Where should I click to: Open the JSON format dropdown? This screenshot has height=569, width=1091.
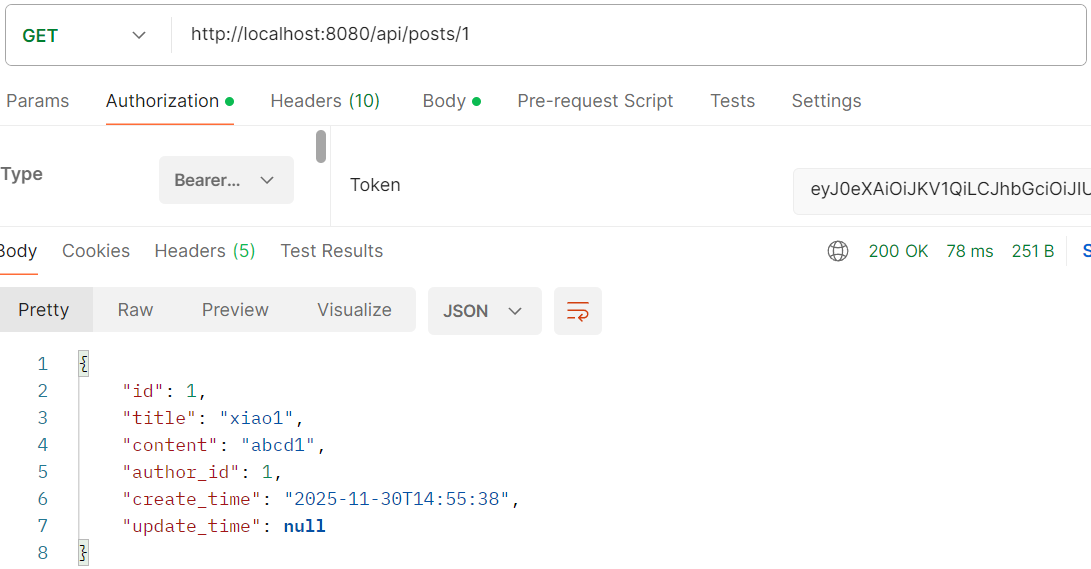pyautogui.click(x=484, y=311)
